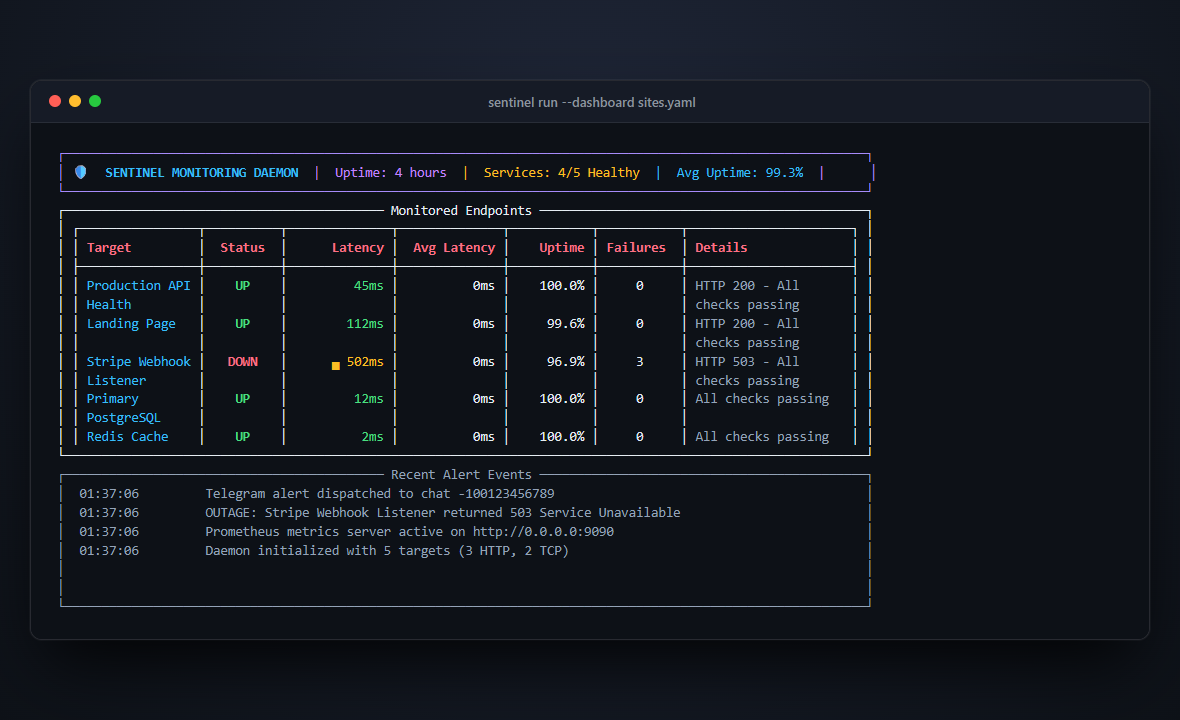
Task: Click the '12ms' latency value
Action: [x=369, y=399]
